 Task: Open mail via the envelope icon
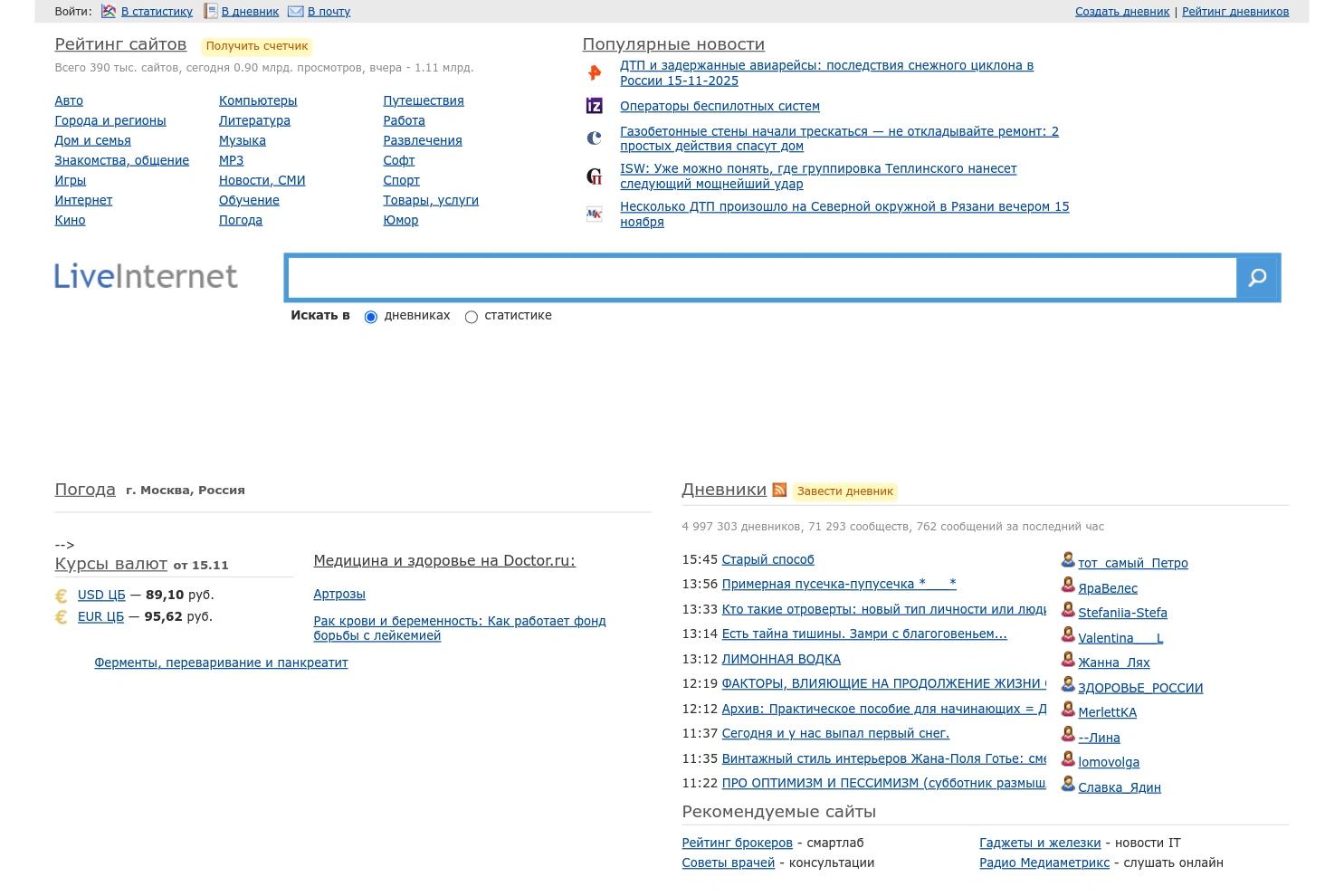pos(295,11)
